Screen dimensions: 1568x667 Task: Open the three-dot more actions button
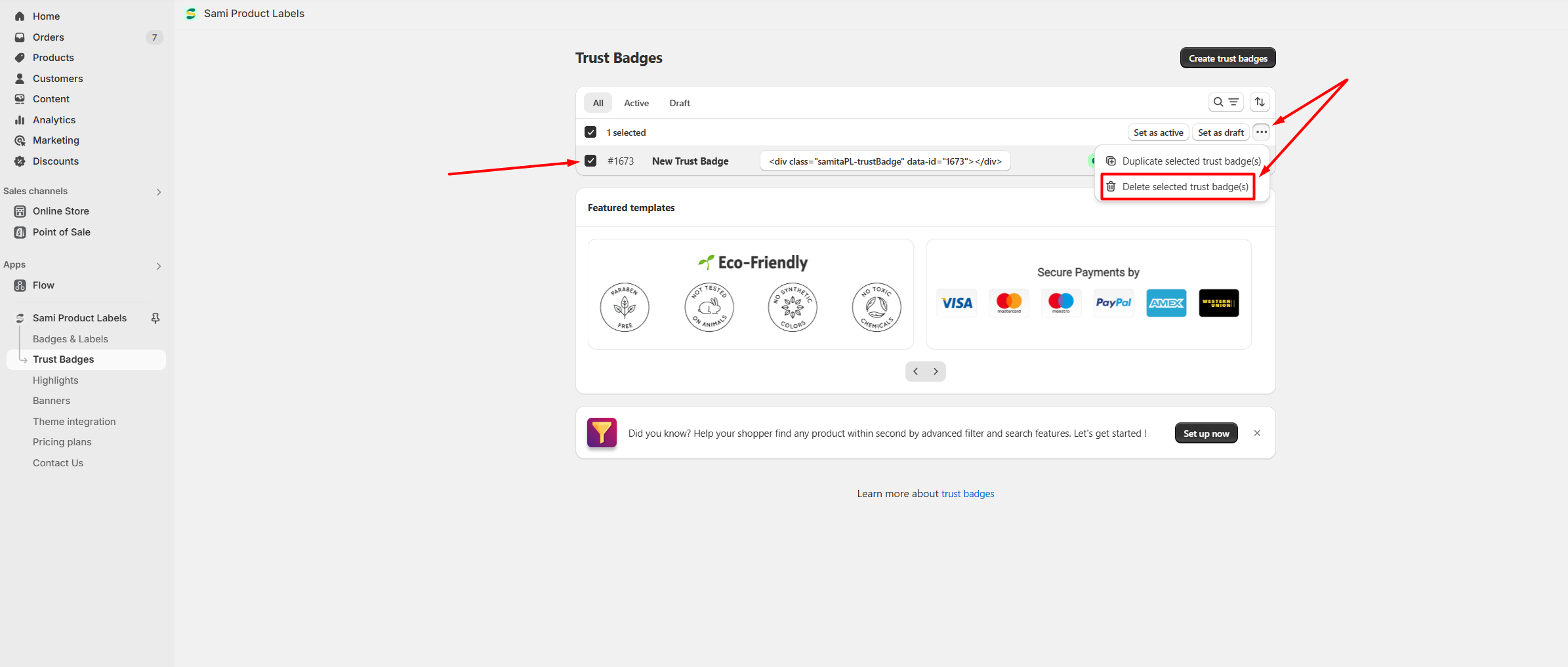1261,132
